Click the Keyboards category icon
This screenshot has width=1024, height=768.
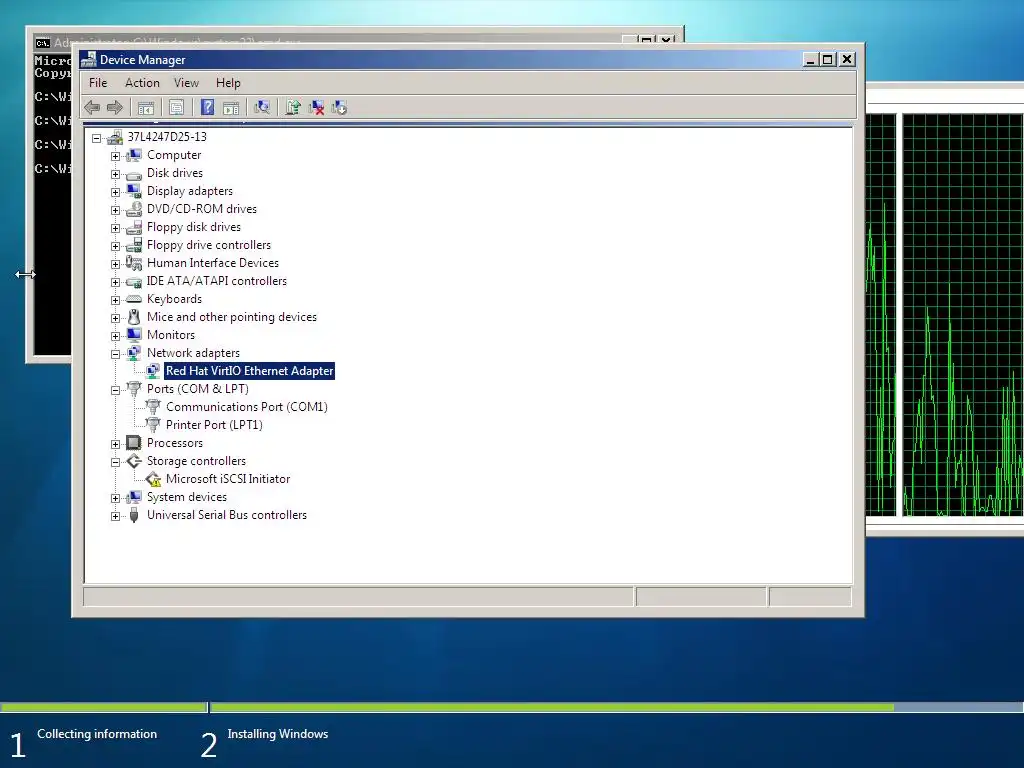(x=134, y=299)
